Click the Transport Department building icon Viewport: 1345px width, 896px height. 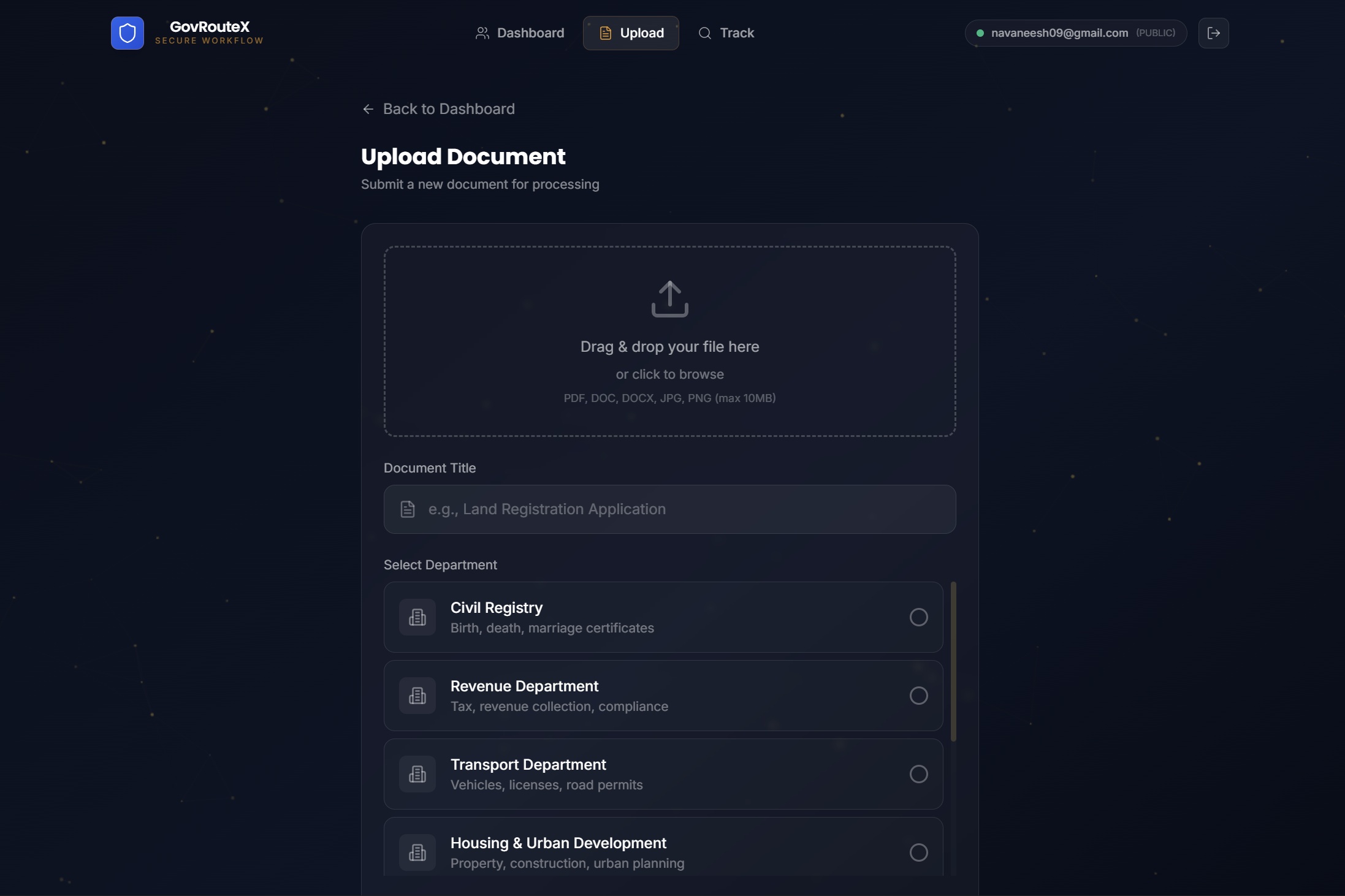tap(417, 774)
